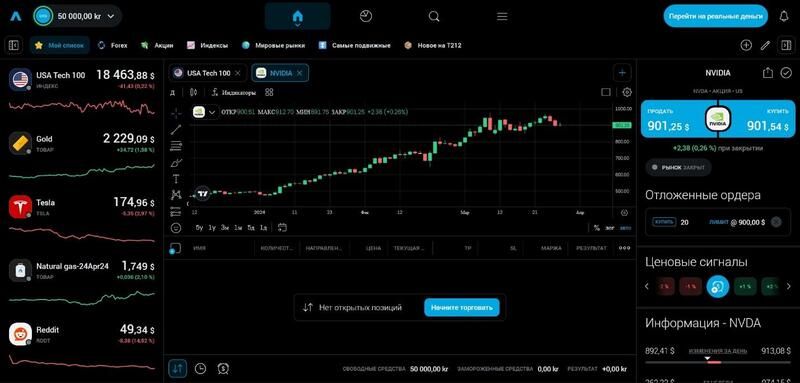800x383 pixels.
Task: Toggle the percent scale on the chart
Action: 596,228
